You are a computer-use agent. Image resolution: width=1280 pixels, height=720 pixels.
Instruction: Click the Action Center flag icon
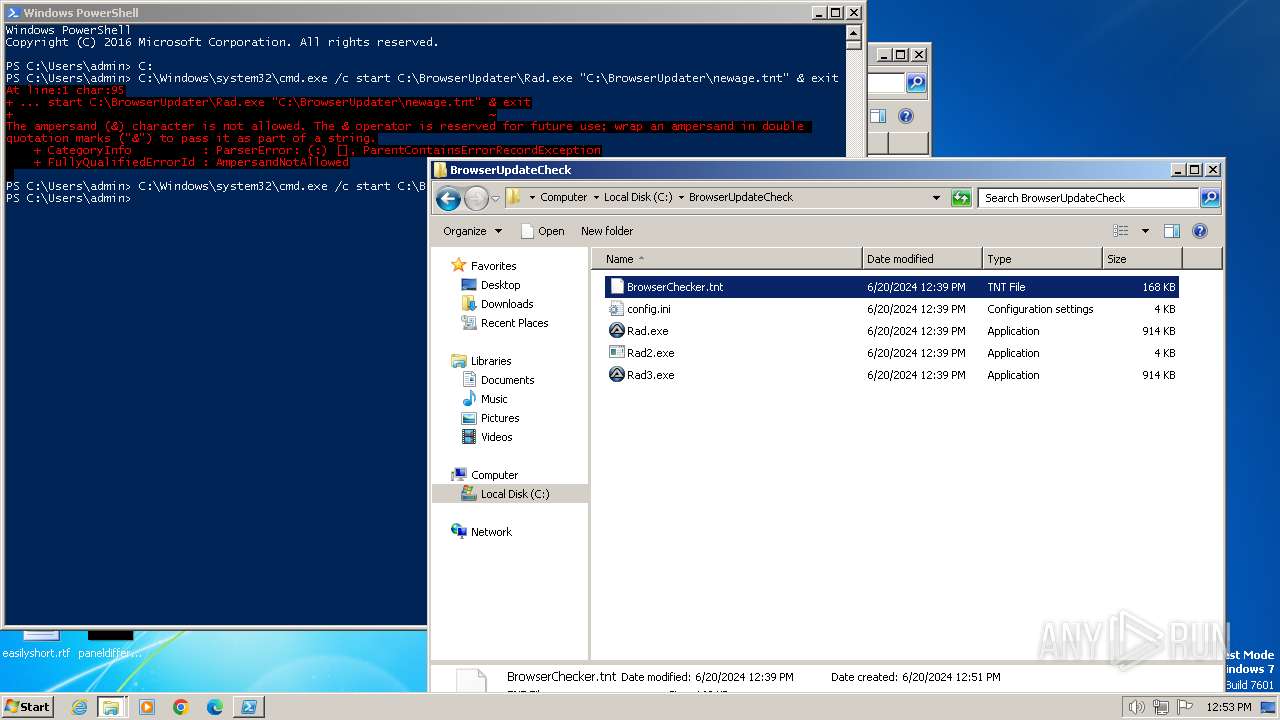point(1185,707)
